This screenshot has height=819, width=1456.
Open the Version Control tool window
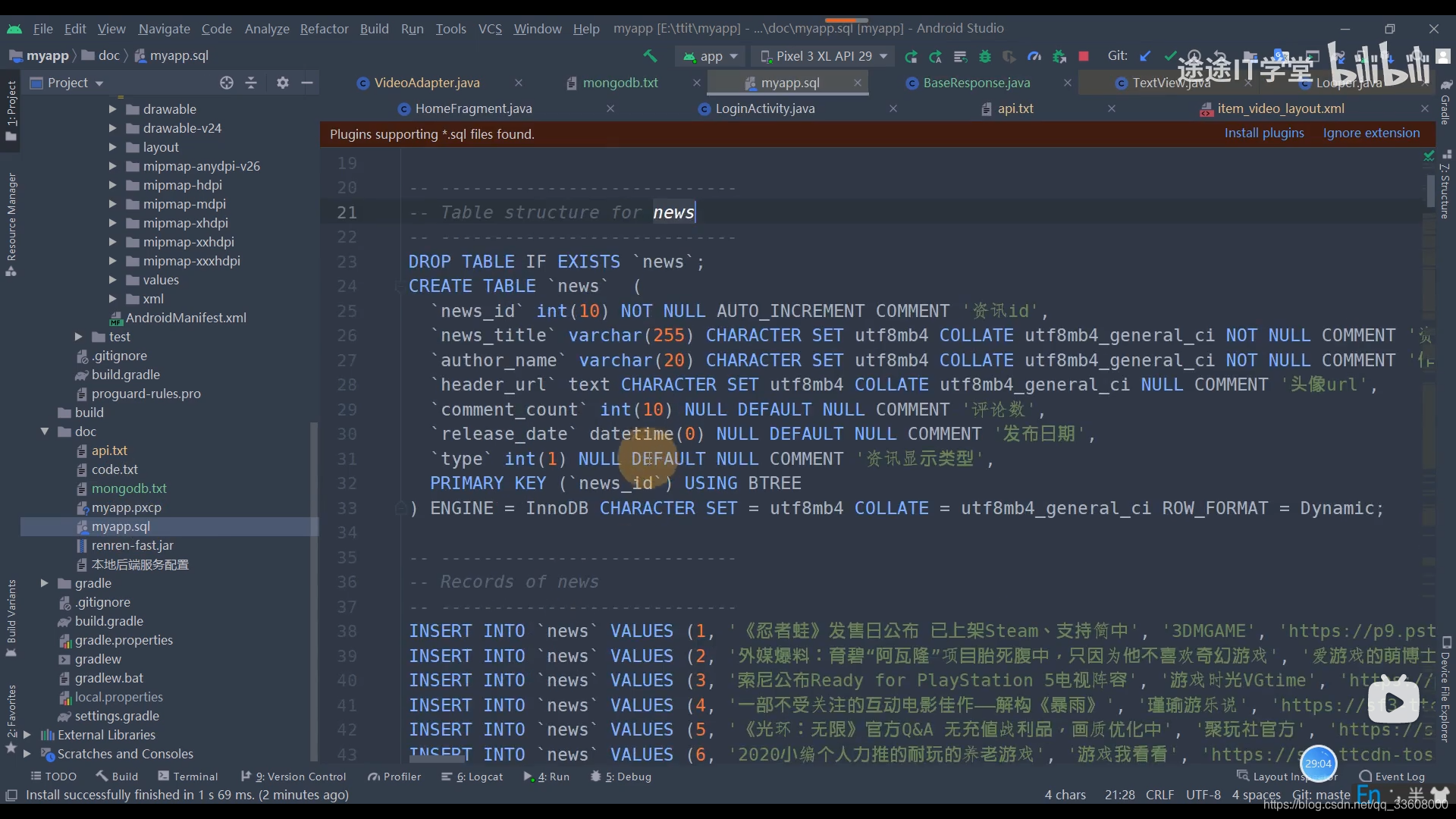[x=293, y=777]
